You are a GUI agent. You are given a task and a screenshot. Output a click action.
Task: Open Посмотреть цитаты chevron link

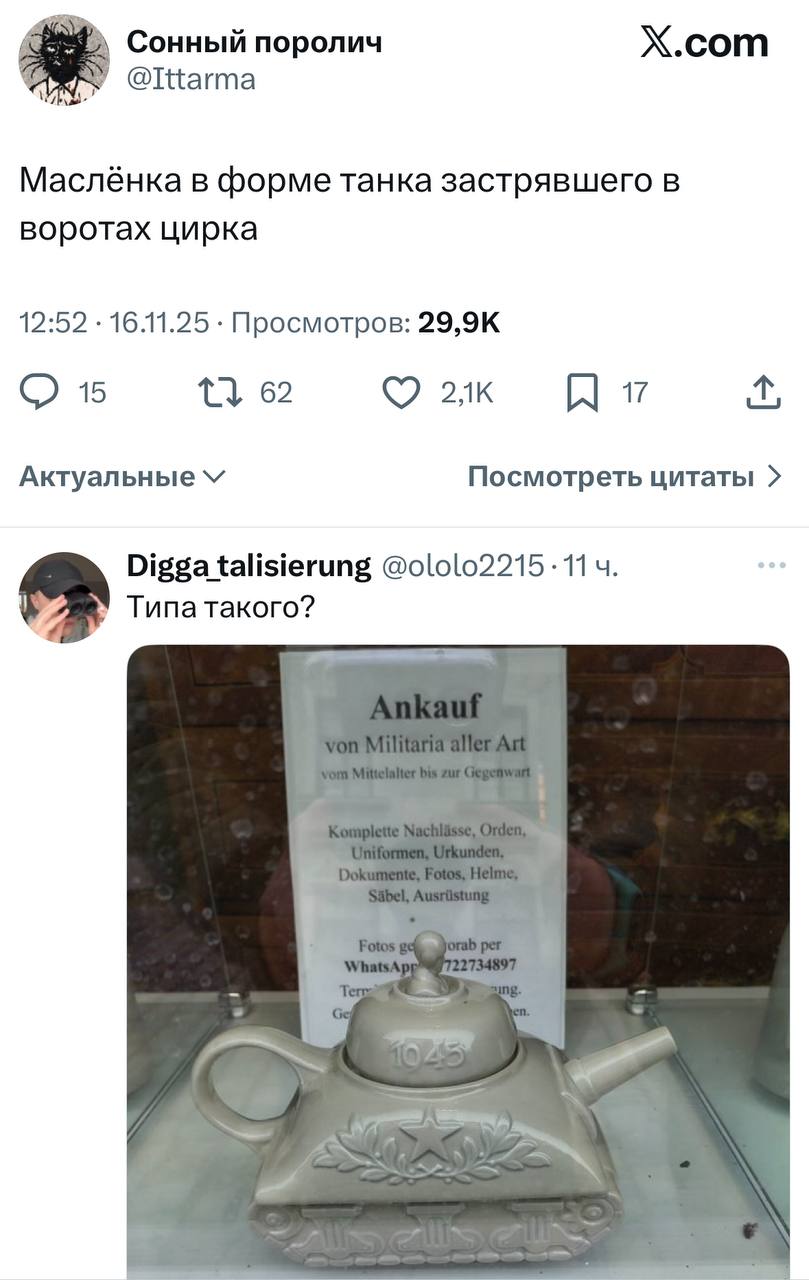tap(625, 477)
